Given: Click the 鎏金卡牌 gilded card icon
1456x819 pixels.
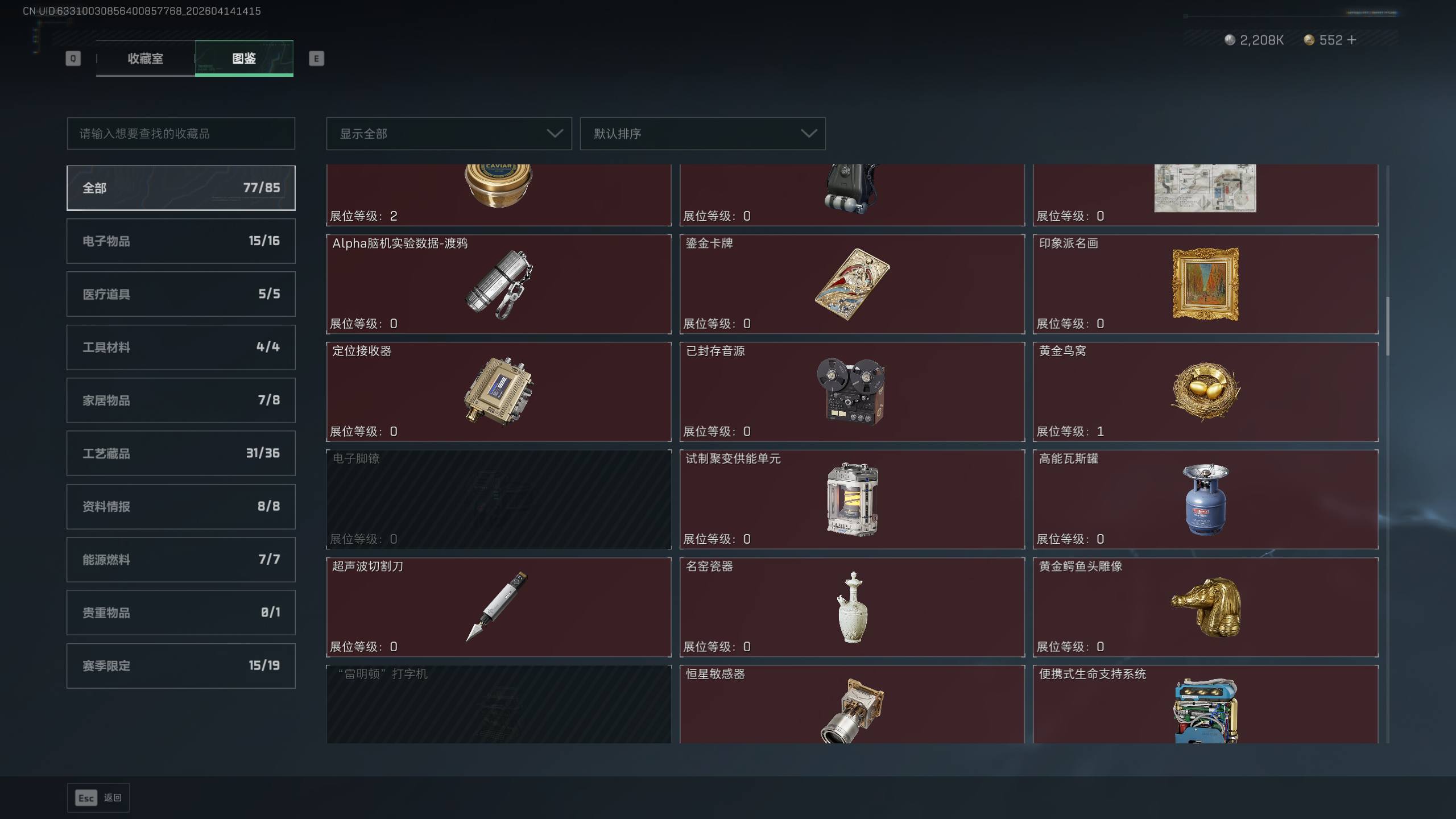Looking at the screenshot, I should [852, 284].
